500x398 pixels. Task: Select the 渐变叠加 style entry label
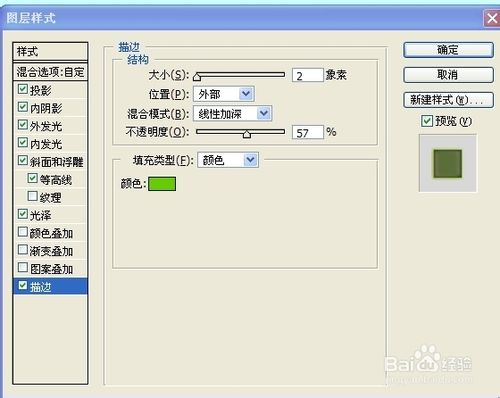tap(51, 251)
